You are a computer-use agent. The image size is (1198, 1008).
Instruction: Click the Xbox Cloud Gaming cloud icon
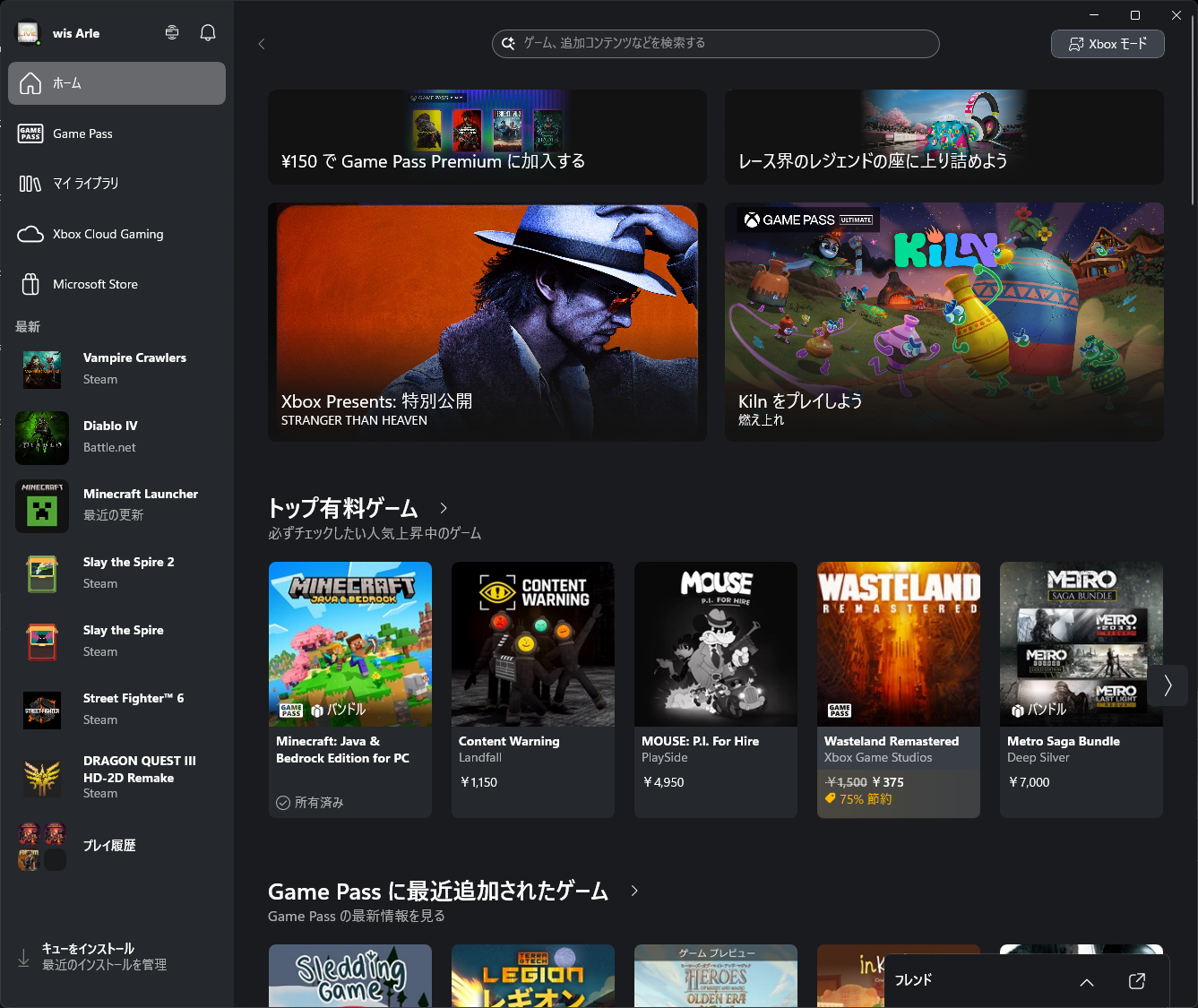30,234
